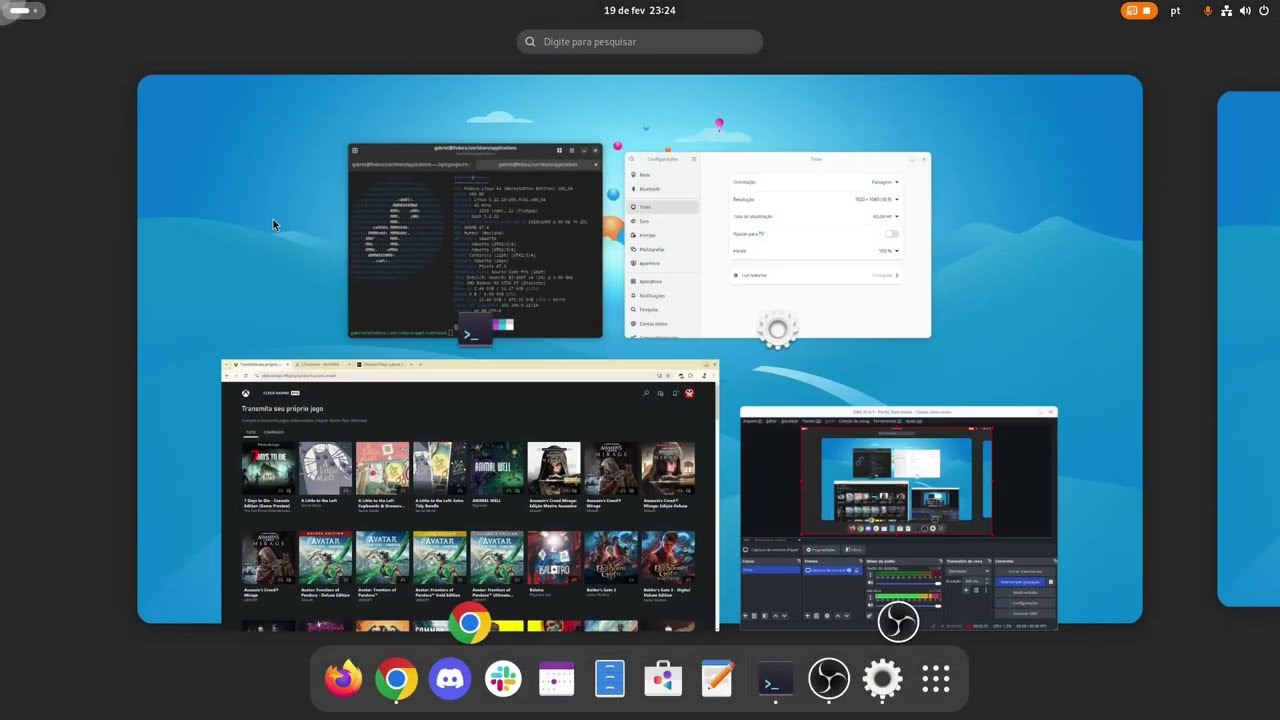Open the Ferramentas menu in OBS window
The height and width of the screenshot is (720, 1280).
887,421
